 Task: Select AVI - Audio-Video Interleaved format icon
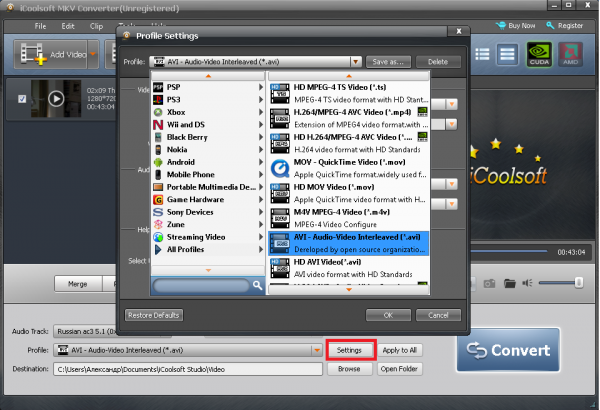pos(280,243)
